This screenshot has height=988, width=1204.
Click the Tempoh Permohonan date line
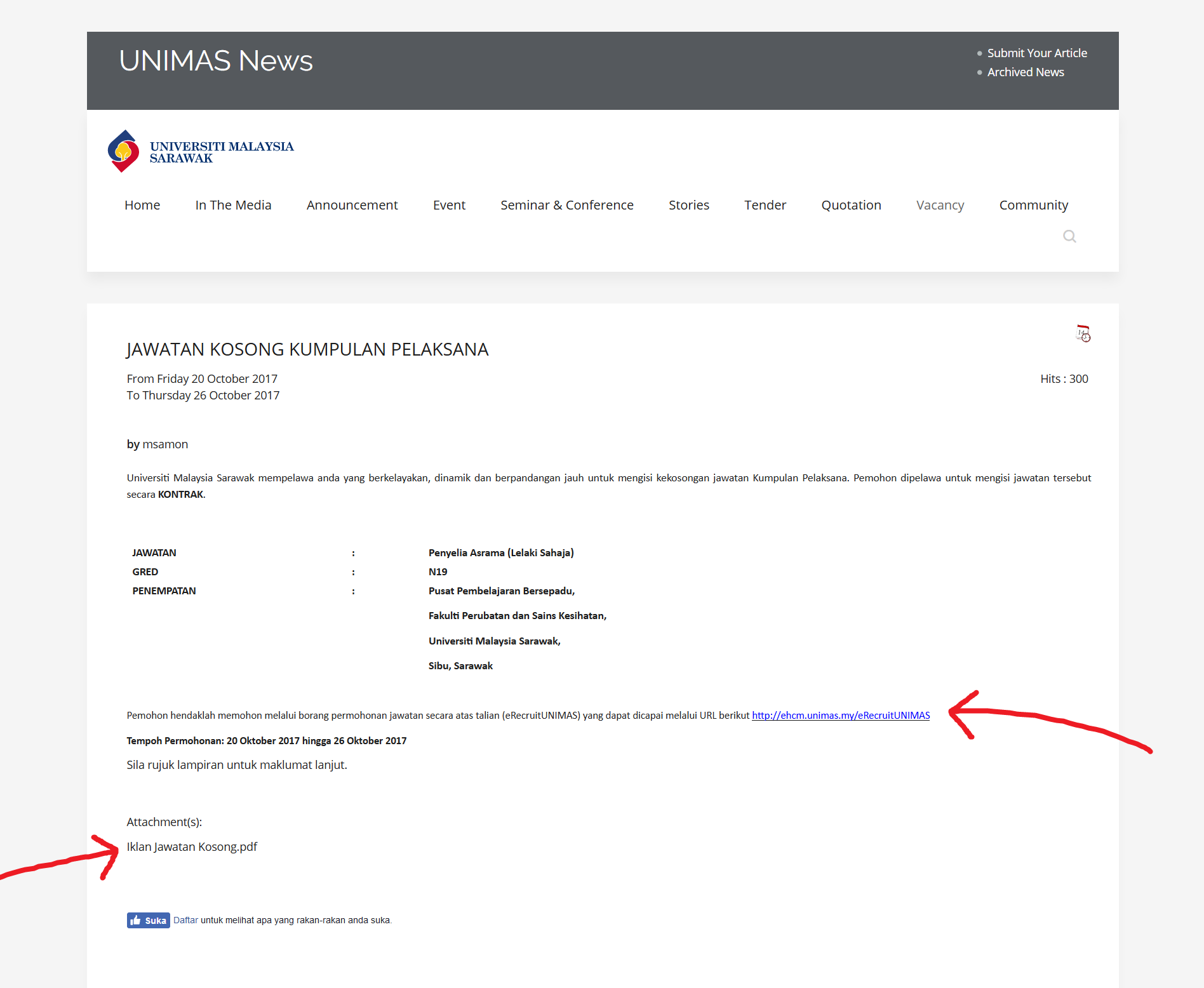click(x=267, y=741)
